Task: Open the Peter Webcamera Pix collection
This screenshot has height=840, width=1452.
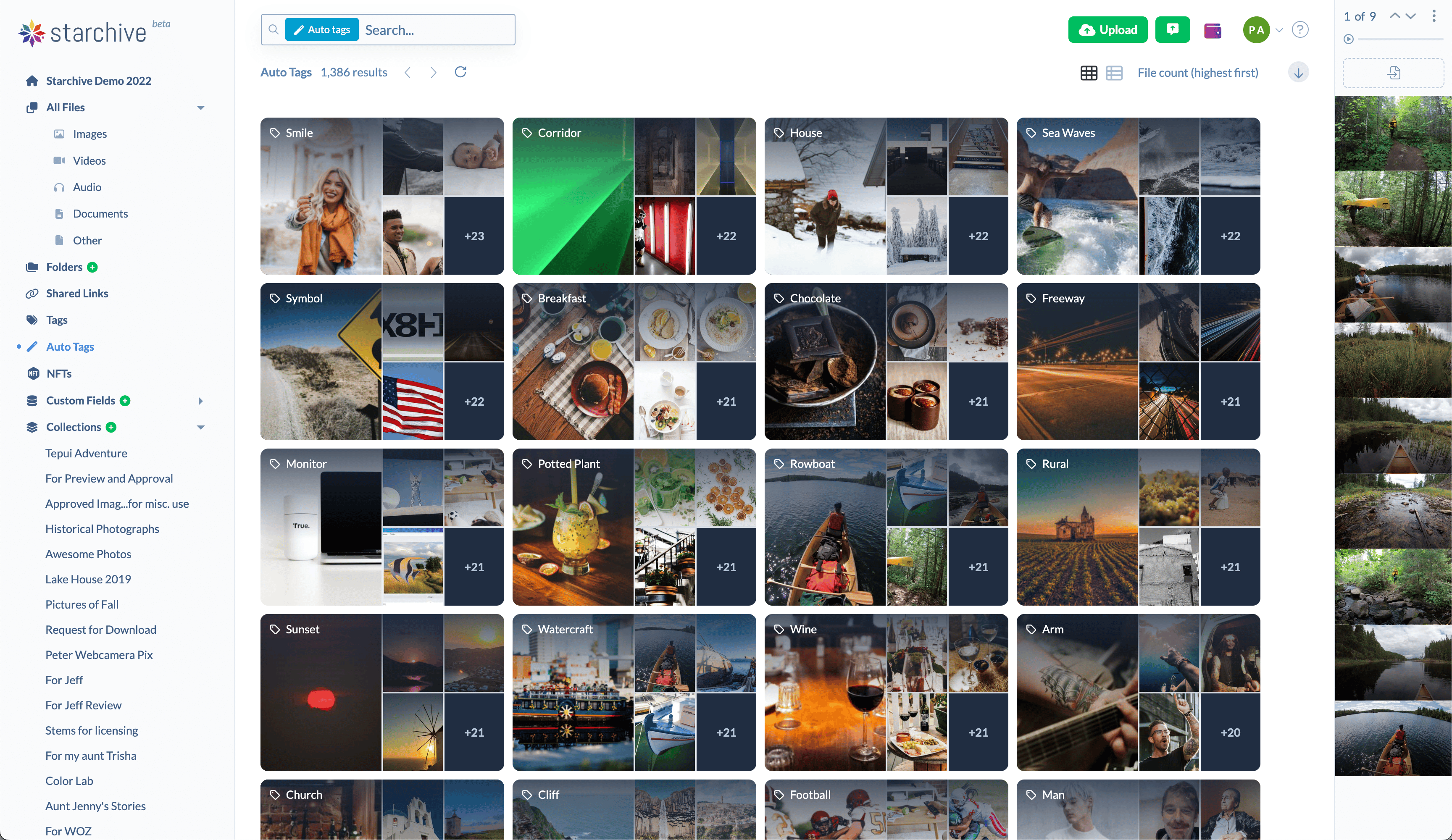Action: (99, 654)
